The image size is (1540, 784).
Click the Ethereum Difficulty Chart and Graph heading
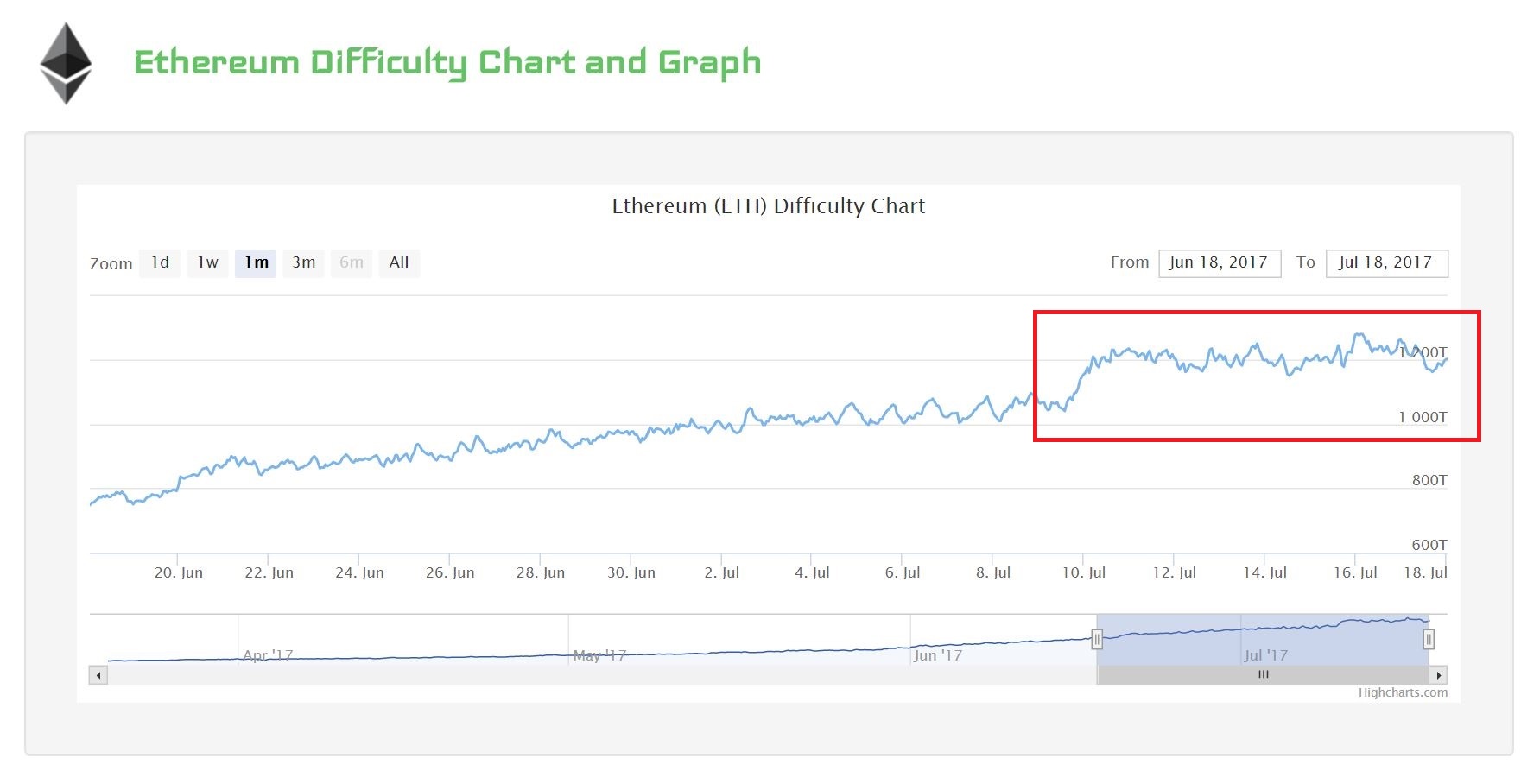447,63
